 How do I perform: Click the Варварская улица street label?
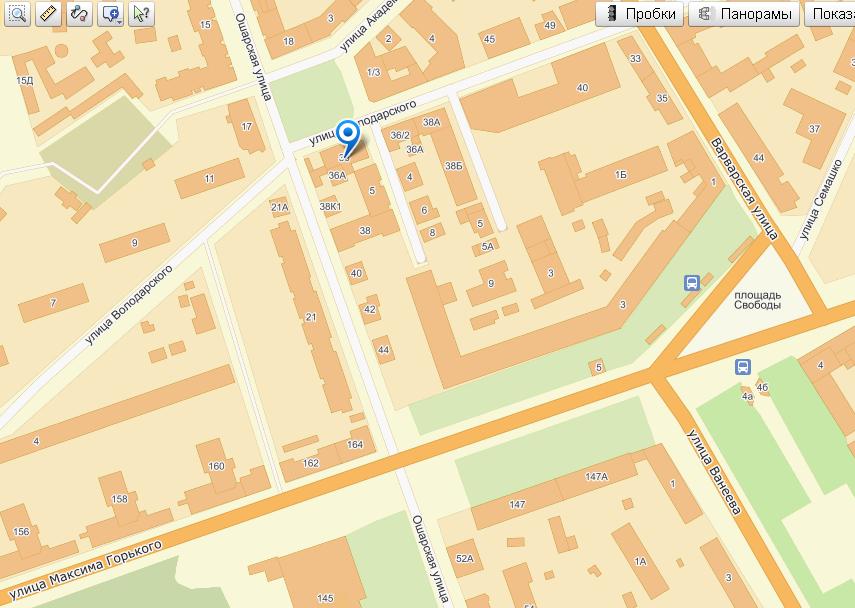tap(744, 189)
